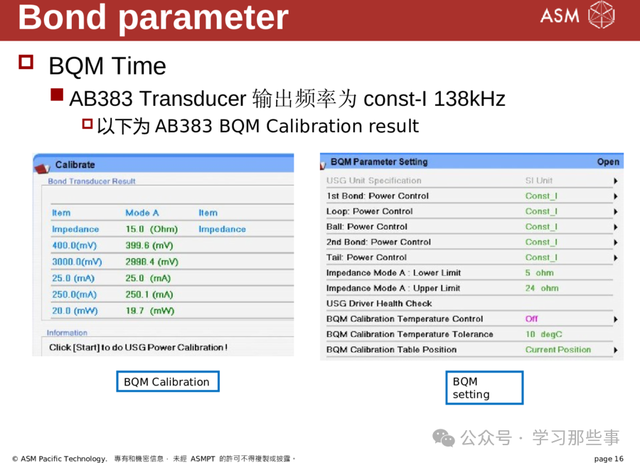Click Const_I value for 1st Bond
Screen dimensions: 640x463
point(541,196)
